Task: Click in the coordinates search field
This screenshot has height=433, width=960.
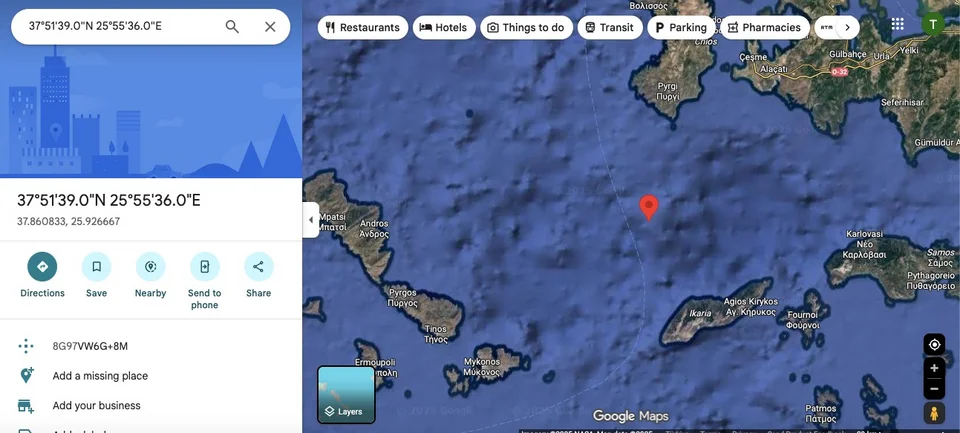Action: [120, 27]
